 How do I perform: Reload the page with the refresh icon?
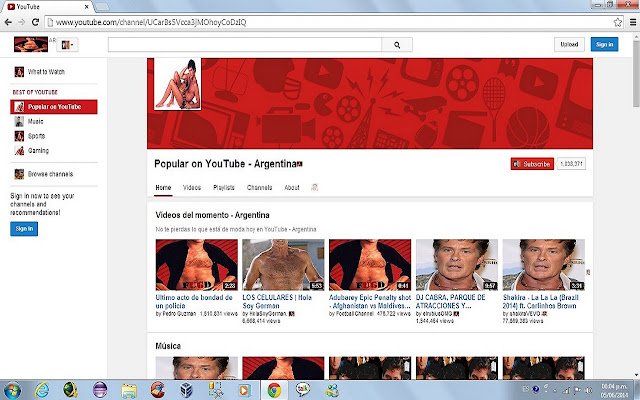[36, 22]
